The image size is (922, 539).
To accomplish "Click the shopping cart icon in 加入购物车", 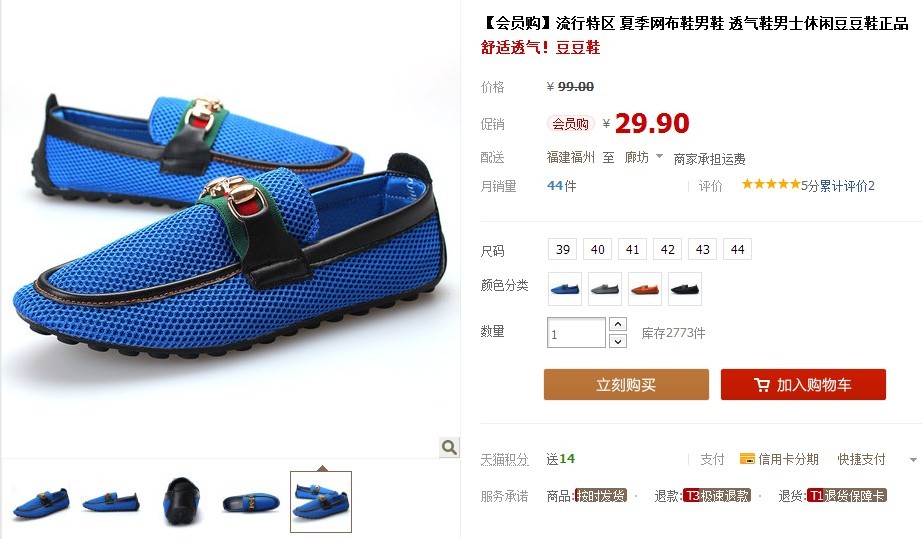I will point(762,385).
